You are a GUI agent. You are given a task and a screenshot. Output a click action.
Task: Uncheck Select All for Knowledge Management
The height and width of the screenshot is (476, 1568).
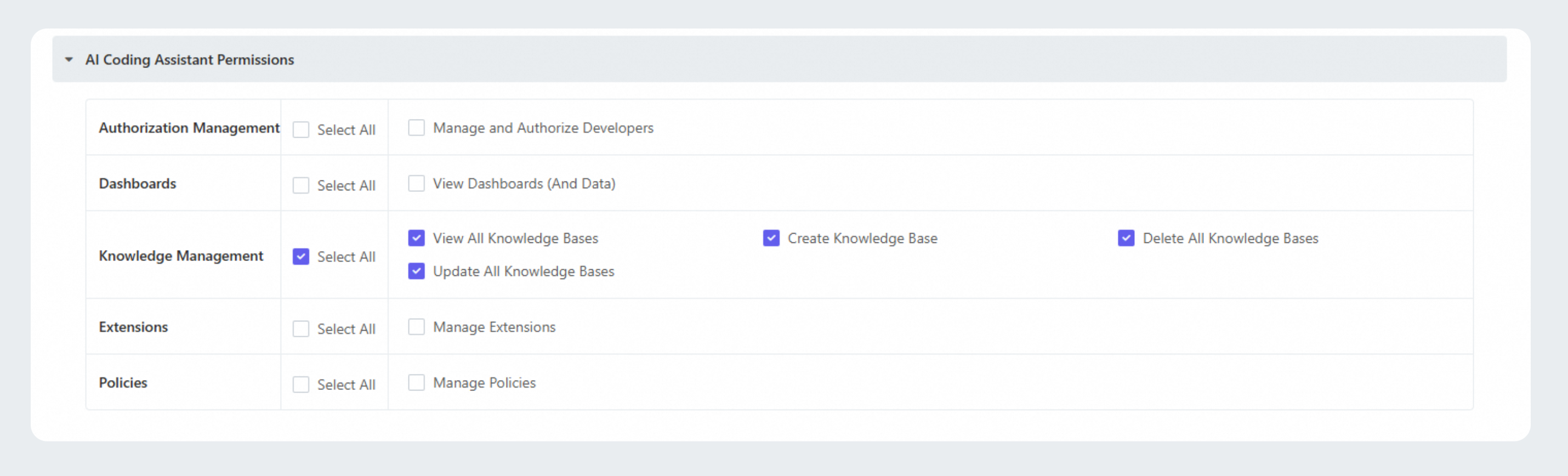coord(300,256)
